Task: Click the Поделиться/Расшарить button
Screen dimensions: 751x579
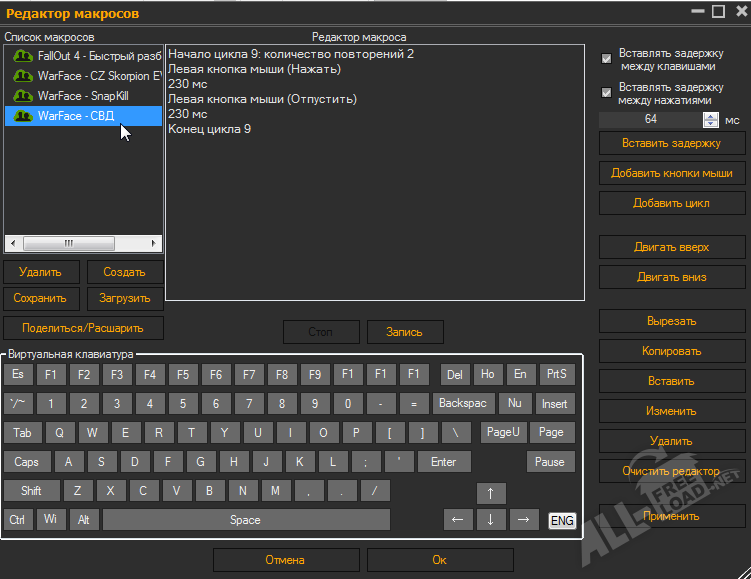Action: click(83, 328)
